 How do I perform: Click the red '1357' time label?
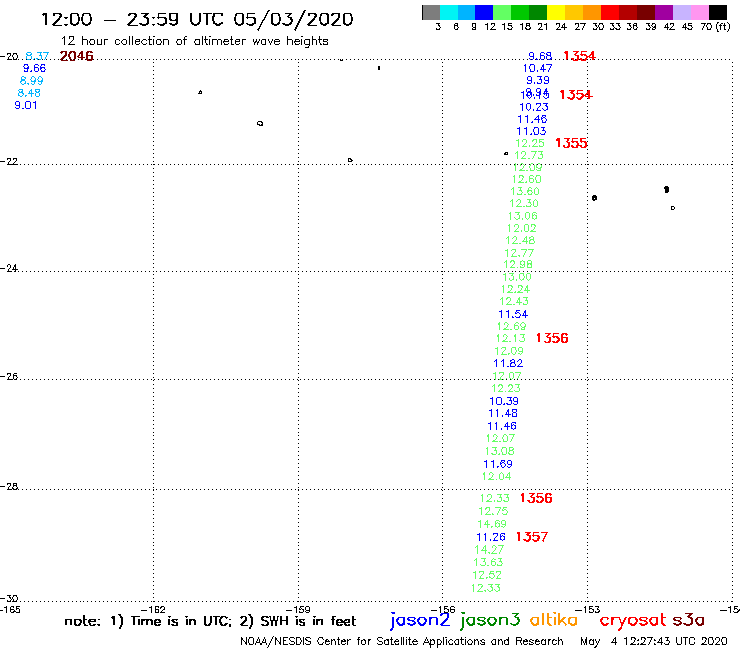pos(532,537)
